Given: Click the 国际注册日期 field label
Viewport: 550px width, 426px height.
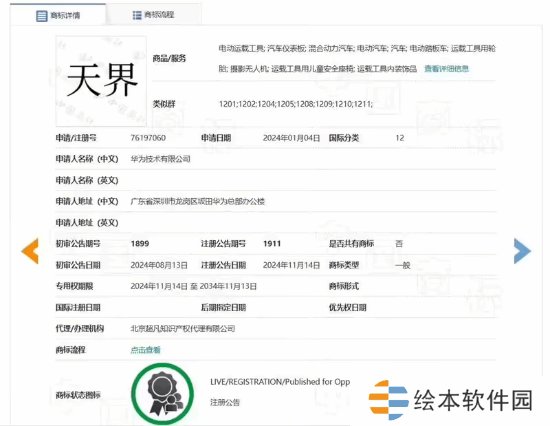Looking at the screenshot, I should (78, 308).
